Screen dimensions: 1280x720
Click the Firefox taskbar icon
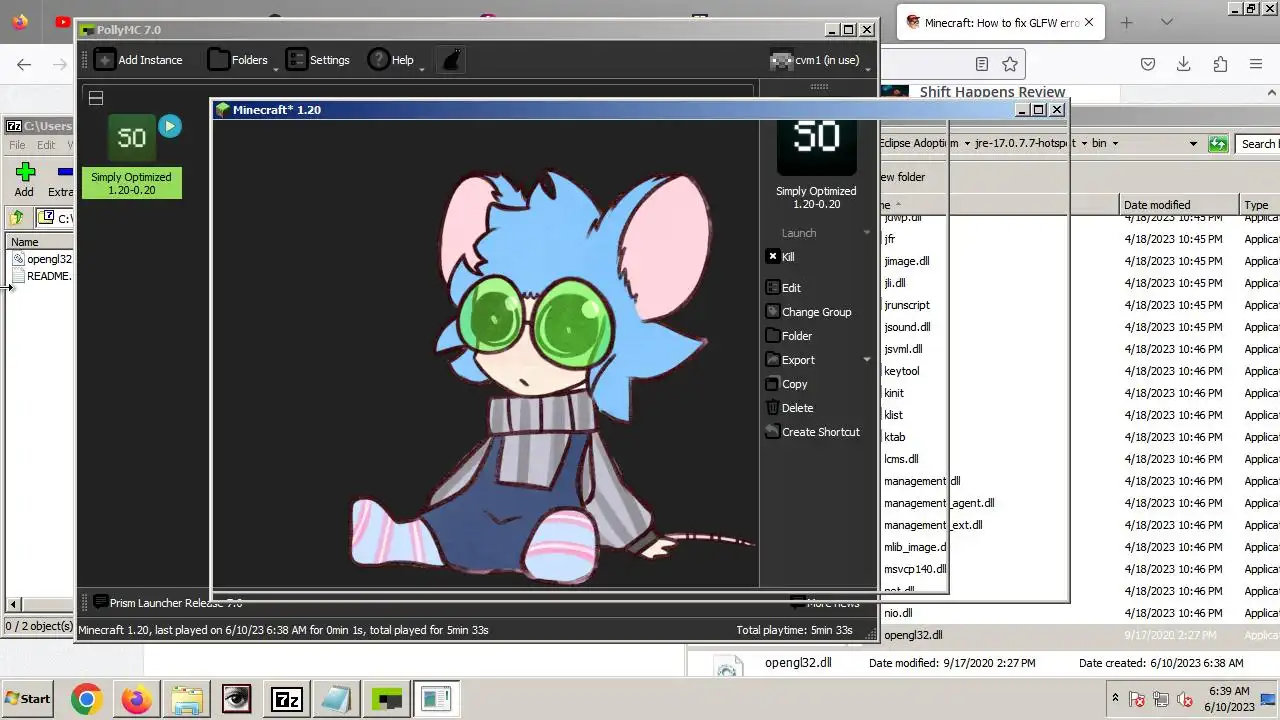(x=136, y=699)
